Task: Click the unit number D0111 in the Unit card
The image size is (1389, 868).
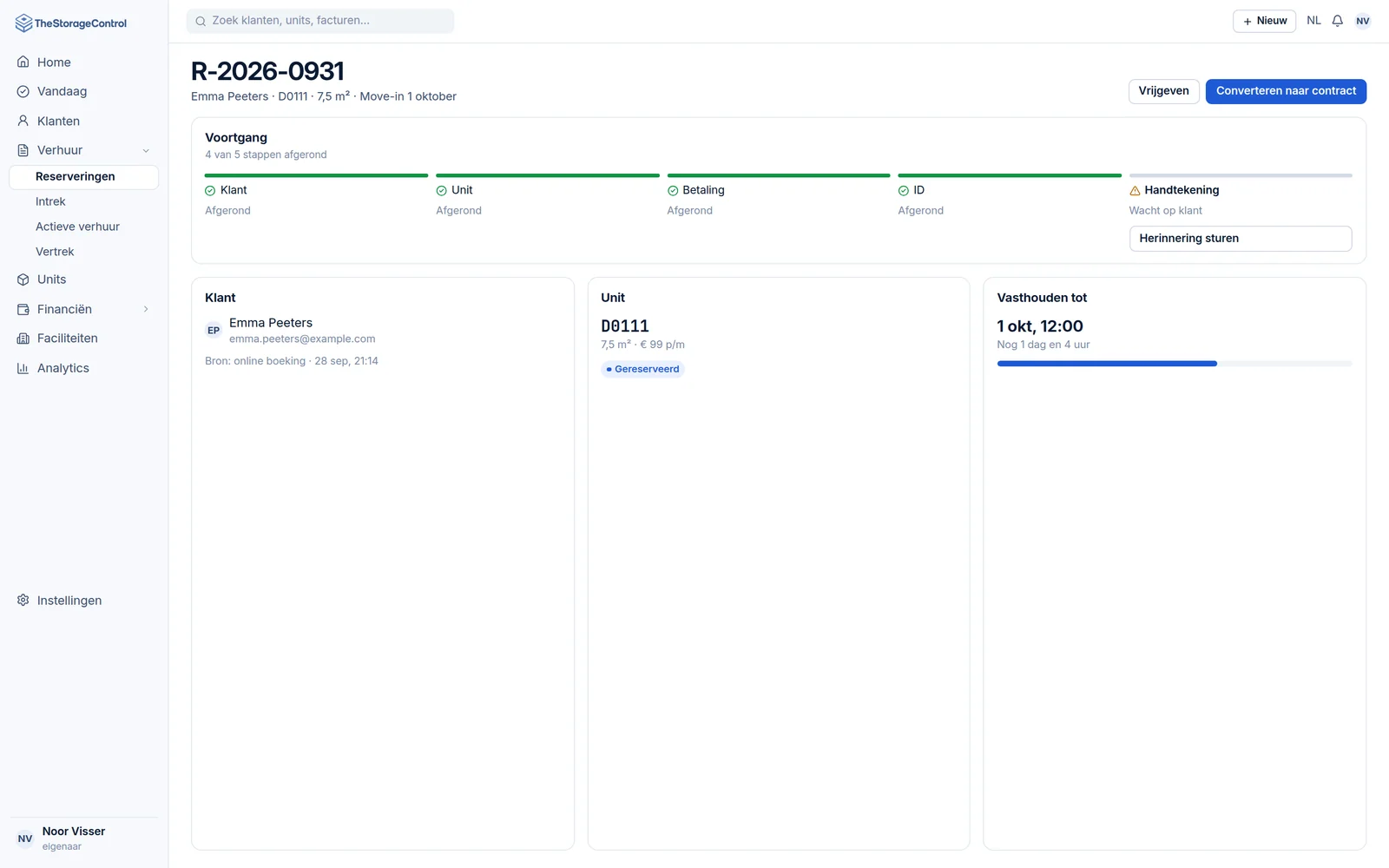Action: click(625, 326)
